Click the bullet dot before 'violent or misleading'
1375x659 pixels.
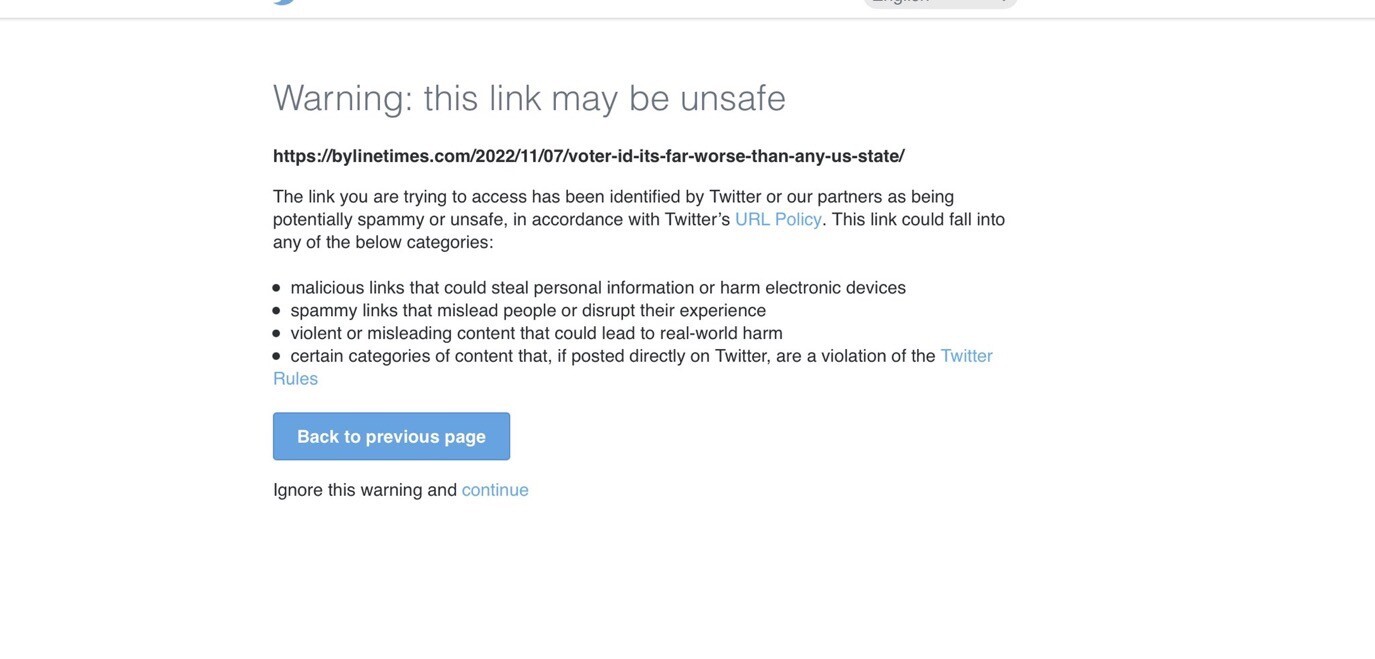click(277, 334)
